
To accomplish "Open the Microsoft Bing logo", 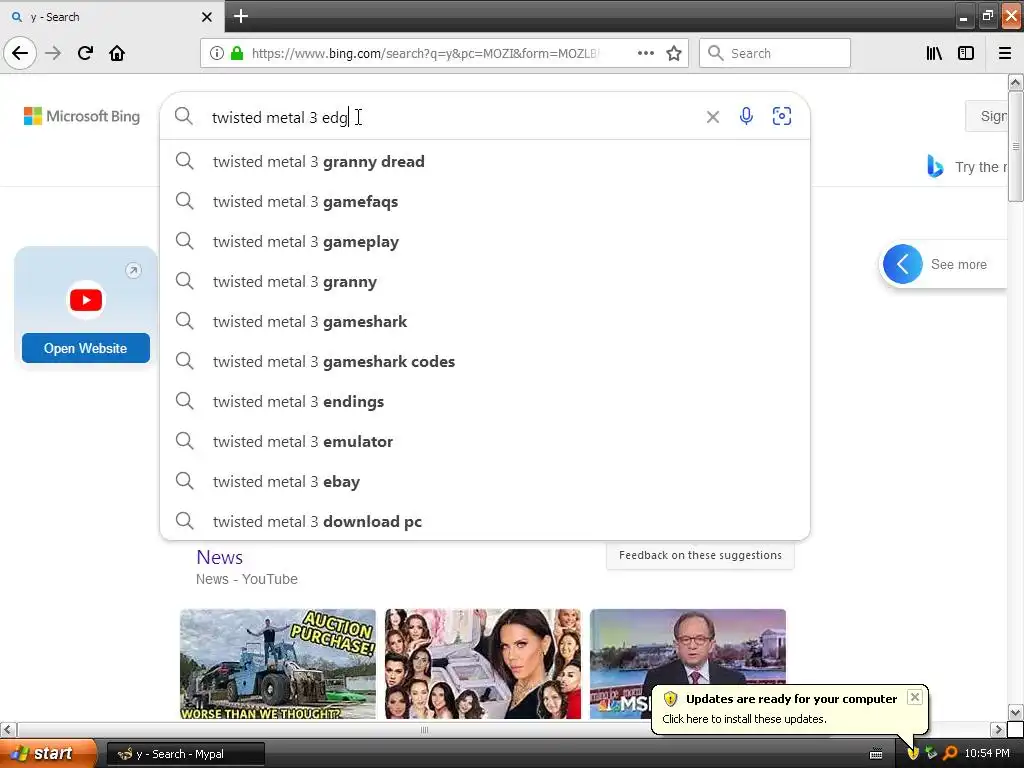I will (82, 116).
